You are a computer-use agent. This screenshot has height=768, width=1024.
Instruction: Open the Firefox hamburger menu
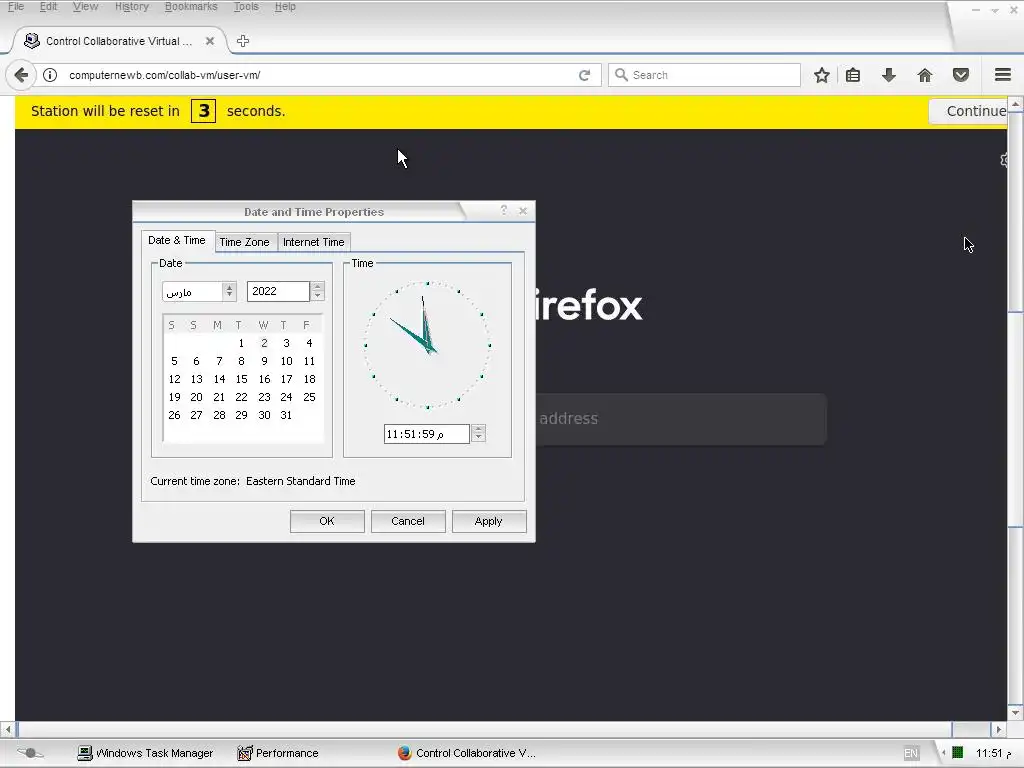(x=1003, y=74)
